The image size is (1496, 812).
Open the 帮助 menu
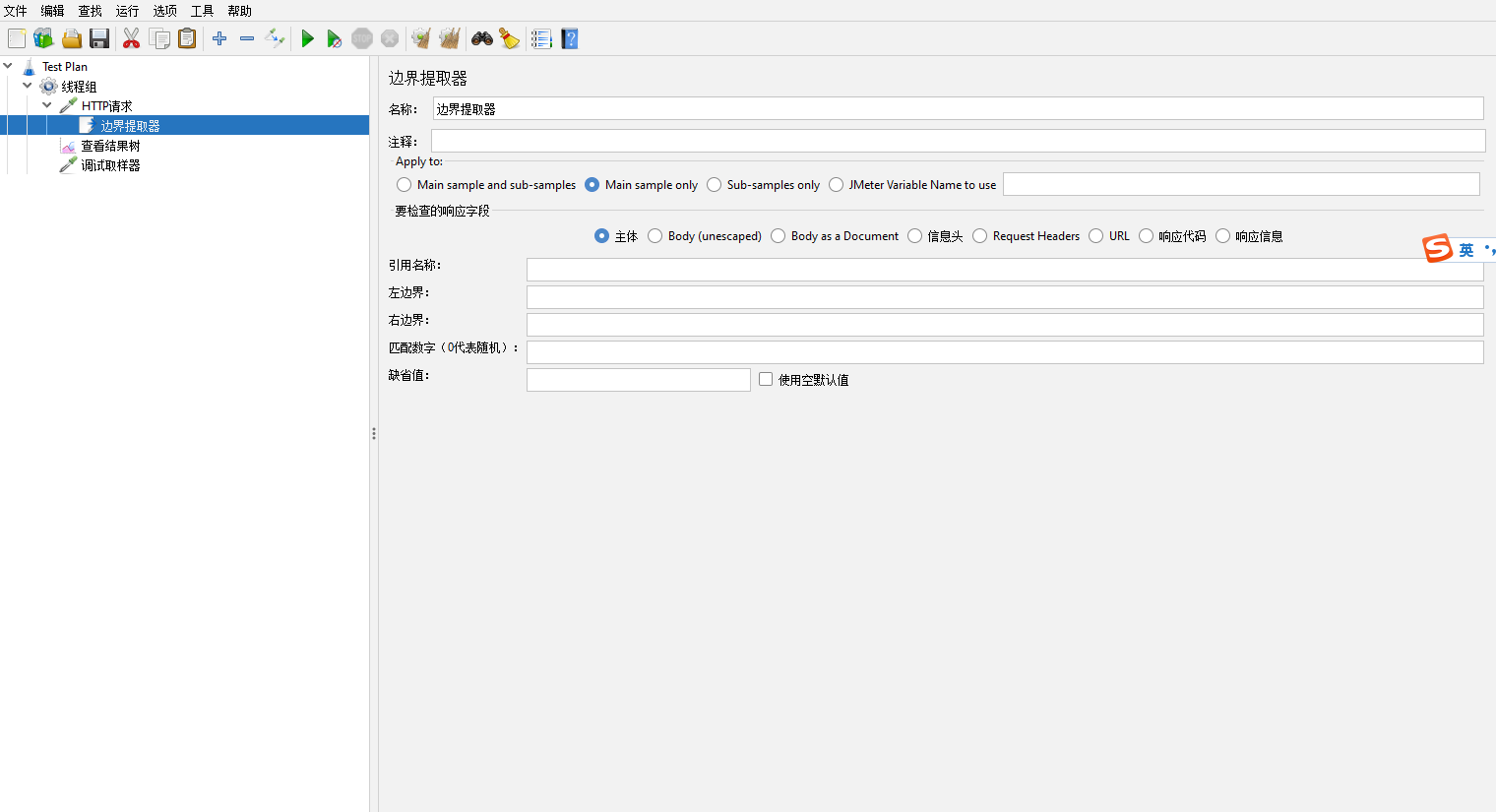pyautogui.click(x=239, y=11)
